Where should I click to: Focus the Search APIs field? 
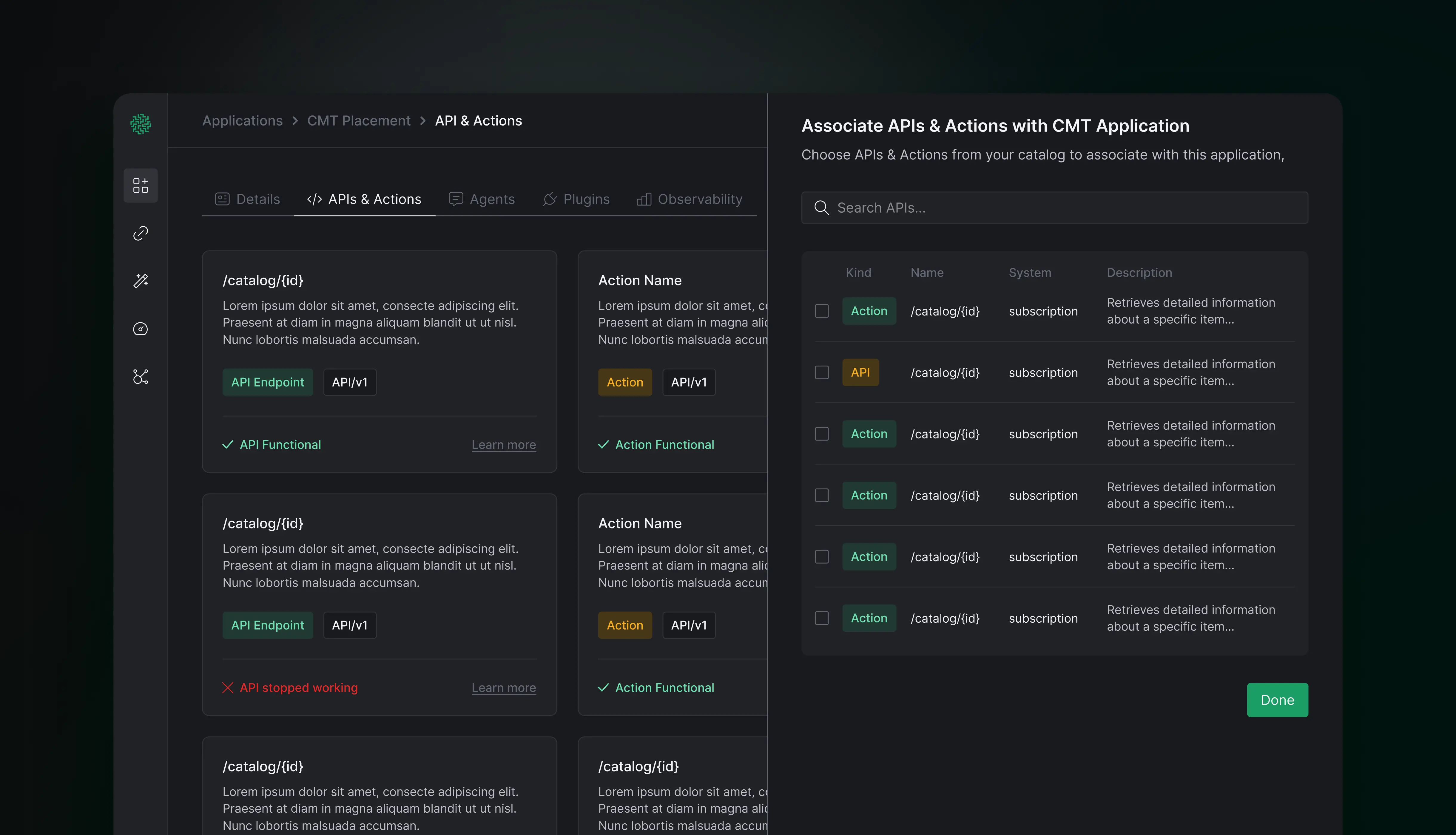(1054, 208)
